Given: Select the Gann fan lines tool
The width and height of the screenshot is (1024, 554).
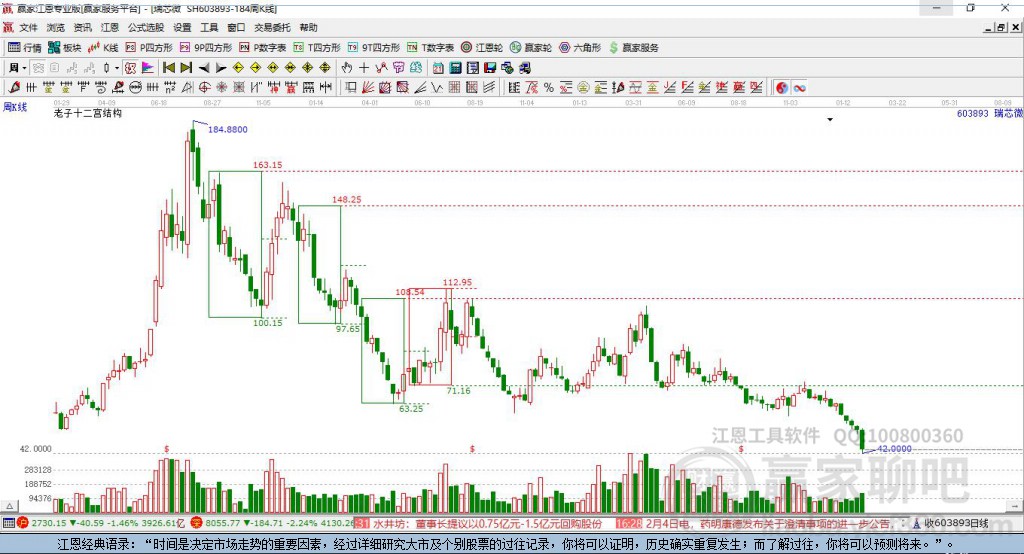Looking at the screenshot, I should (x=368, y=88).
